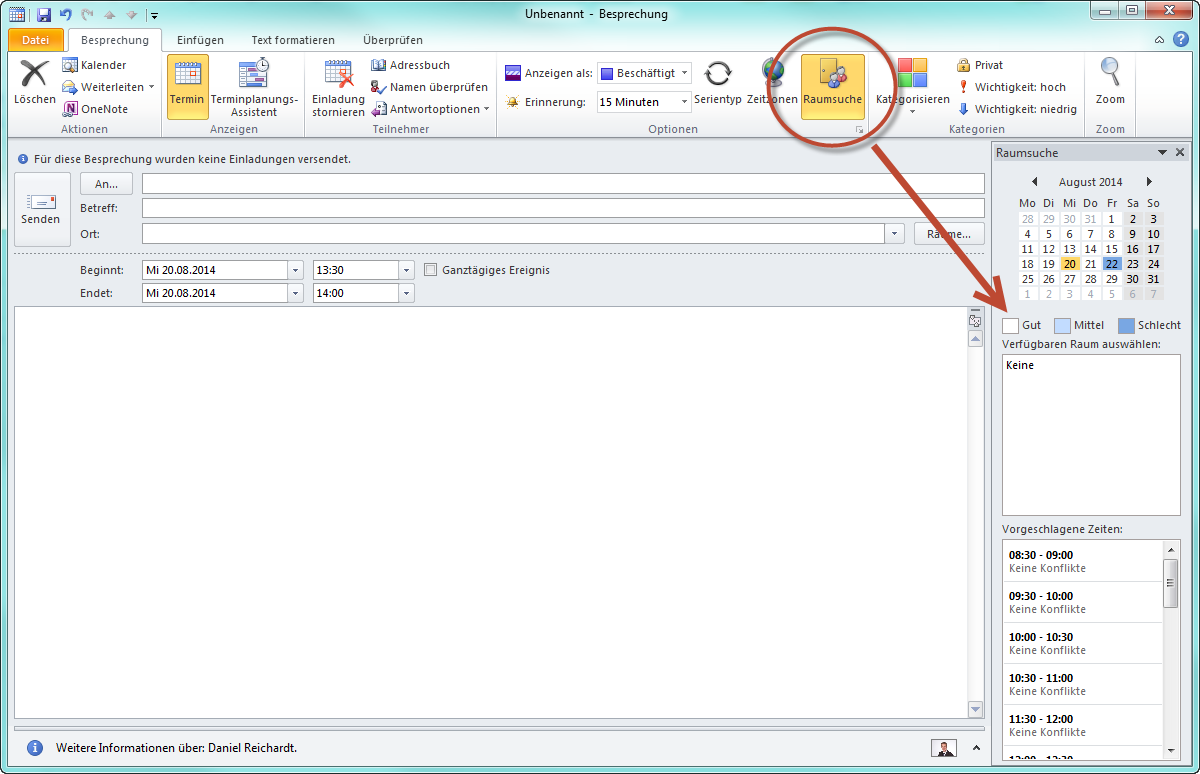The height and width of the screenshot is (774, 1200).
Task: Click the Outlook calendar icon in title bar
Action: 17,15
